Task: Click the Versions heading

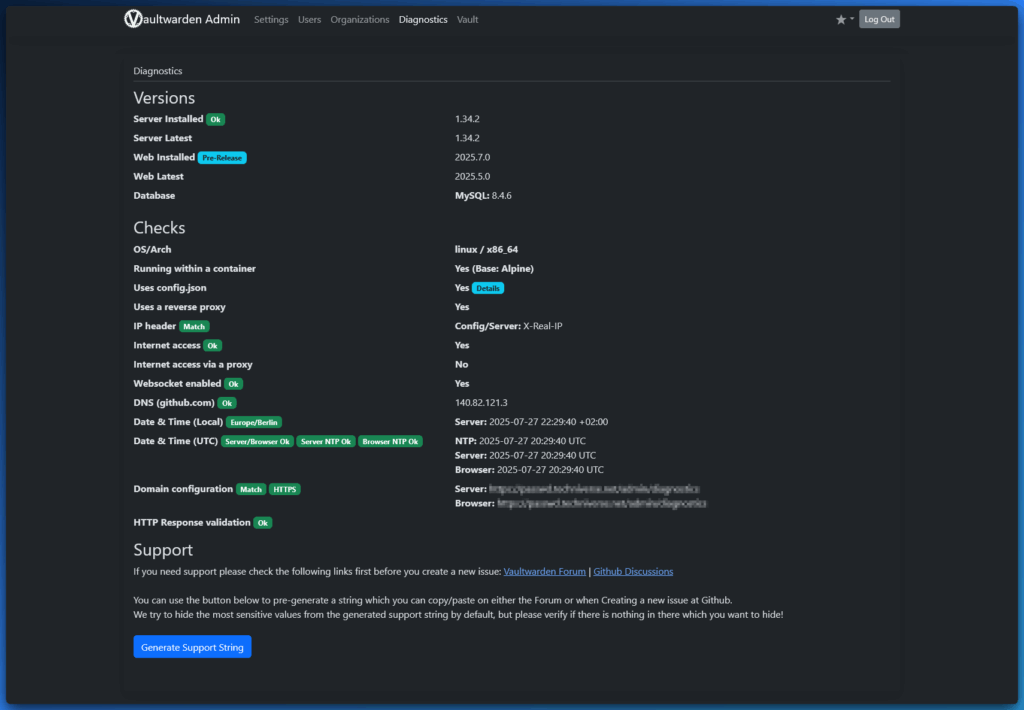Action: (x=164, y=98)
